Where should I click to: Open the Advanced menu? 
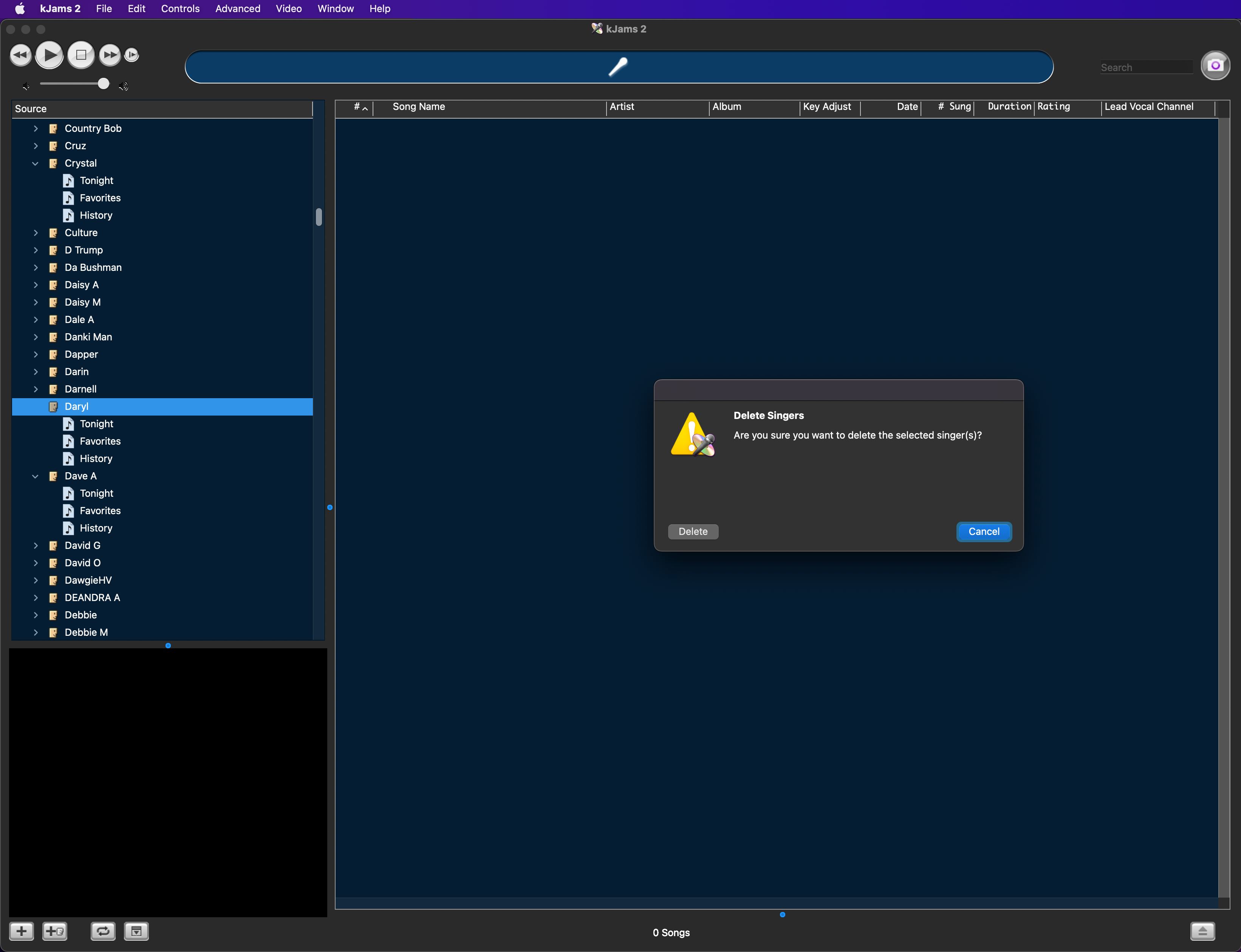click(x=238, y=8)
